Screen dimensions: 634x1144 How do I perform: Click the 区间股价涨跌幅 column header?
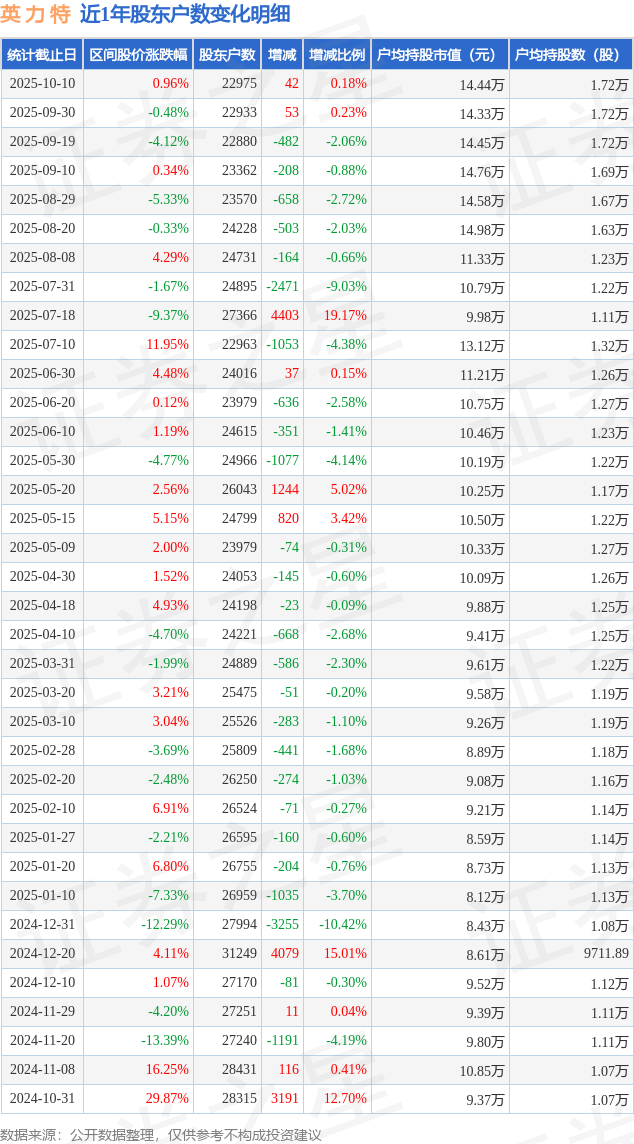click(x=137, y=55)
